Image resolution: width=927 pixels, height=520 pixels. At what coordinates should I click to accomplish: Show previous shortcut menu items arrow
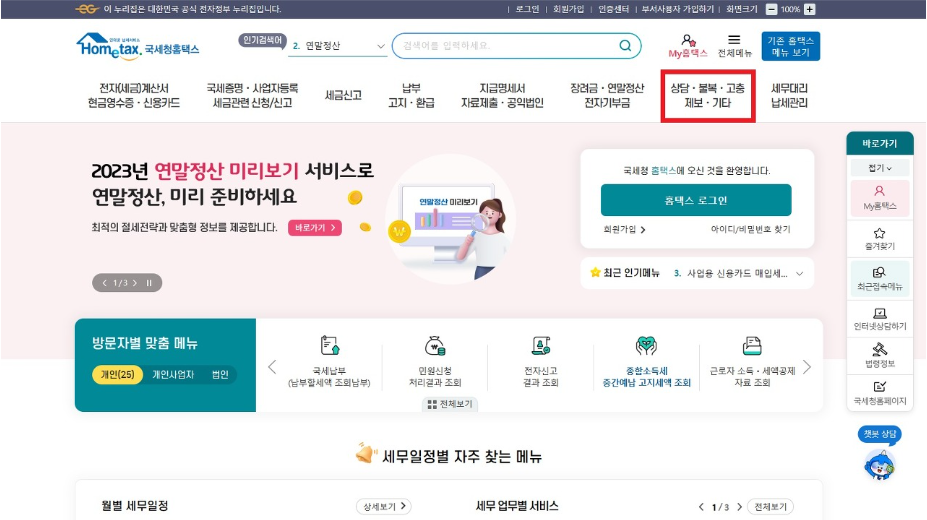tap(272, 367)
